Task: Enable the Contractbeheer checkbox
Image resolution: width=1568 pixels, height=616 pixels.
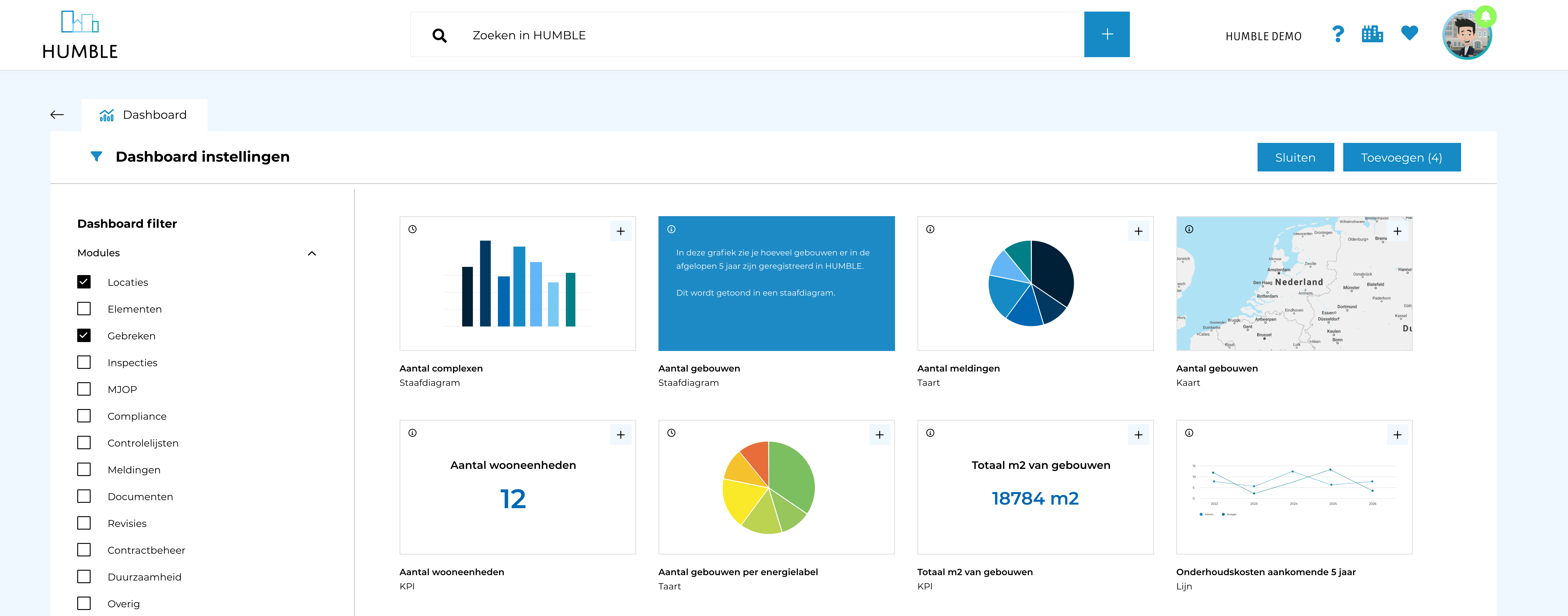Action: coord(84,550)
